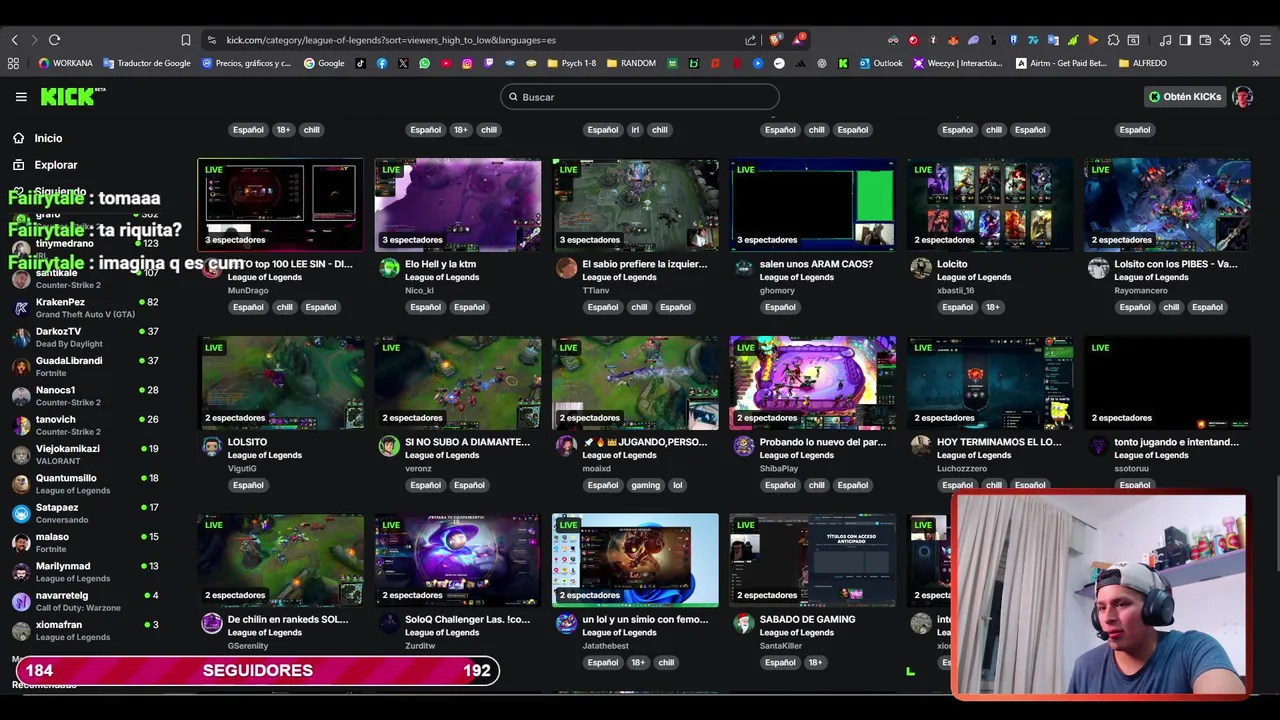The height and width of the screenshot is (720, 1280).
Task: Open the Brave Wallet icon
Action: (1205, 40)
